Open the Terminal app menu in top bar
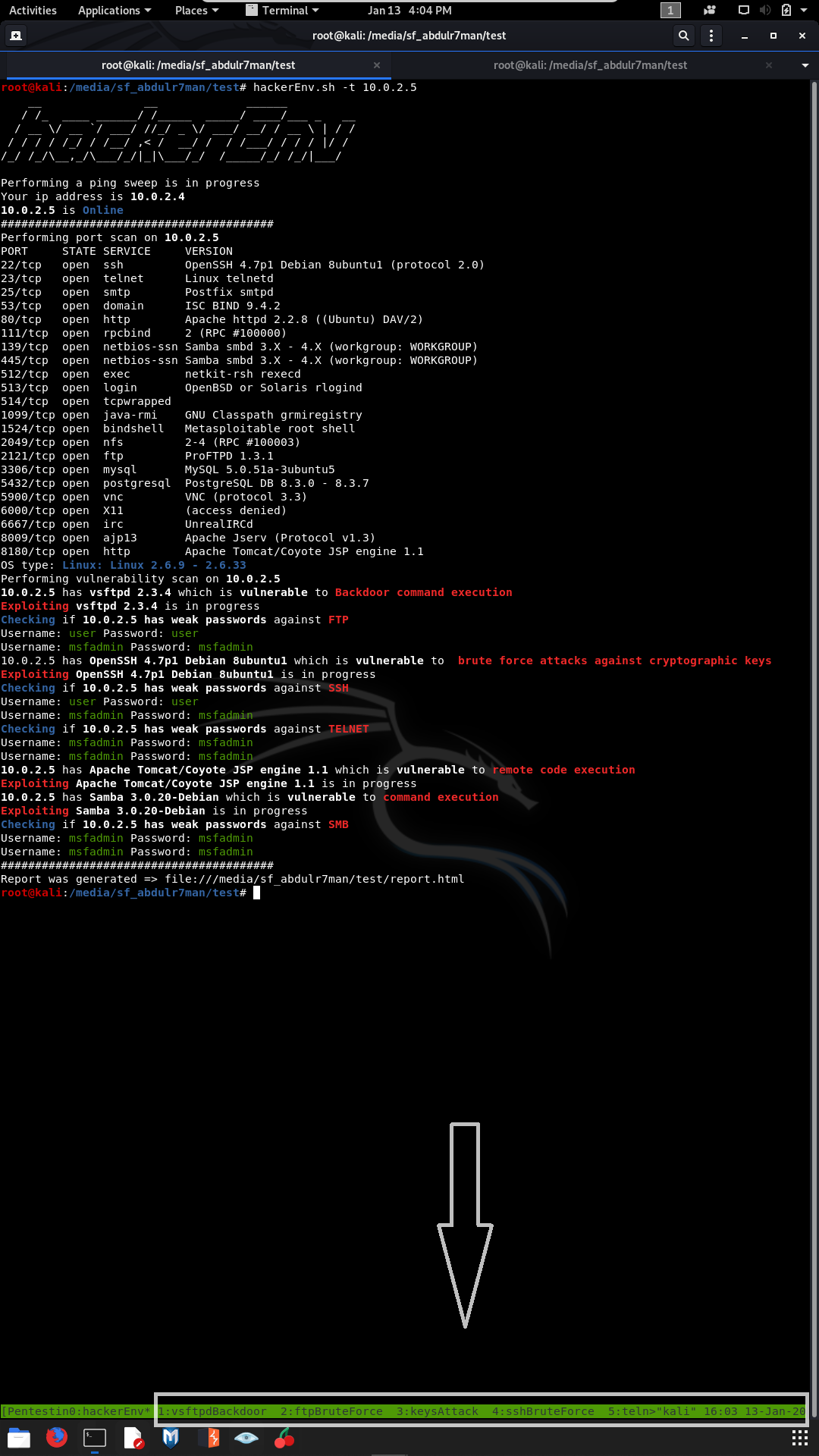The image size is (819, 1456). [x=283, y=10]
